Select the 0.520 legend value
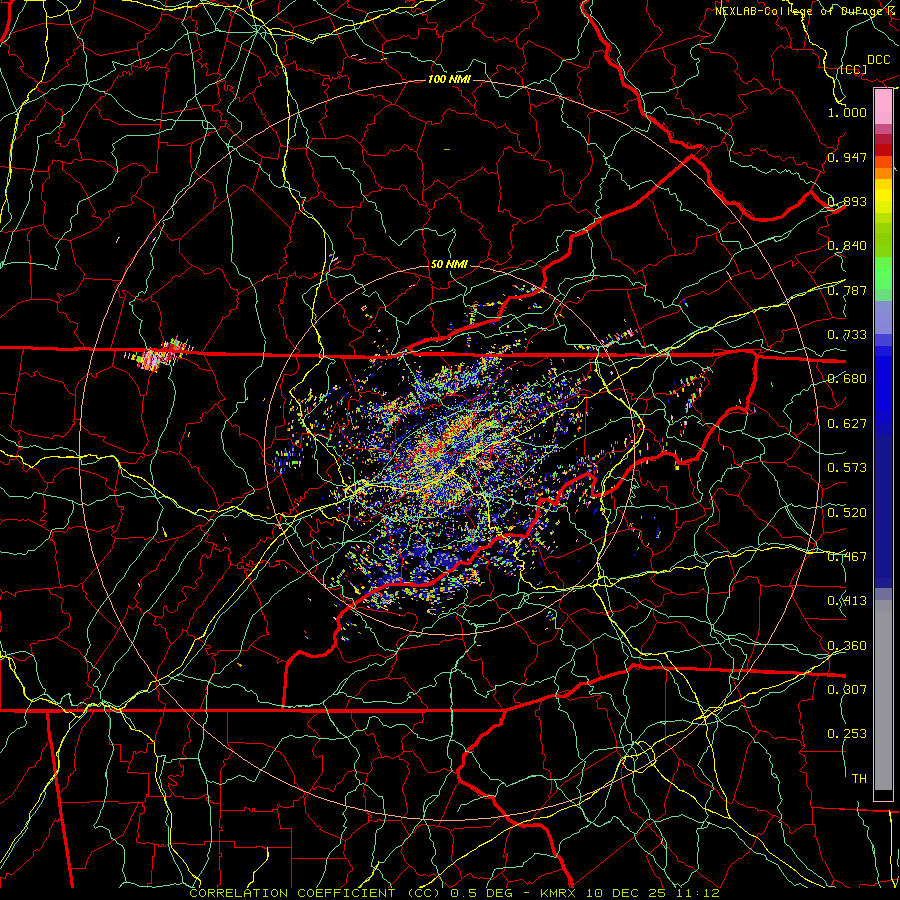The height and width of the screenshot is (900, 900). pyautogui.click(x=847, y=513)
